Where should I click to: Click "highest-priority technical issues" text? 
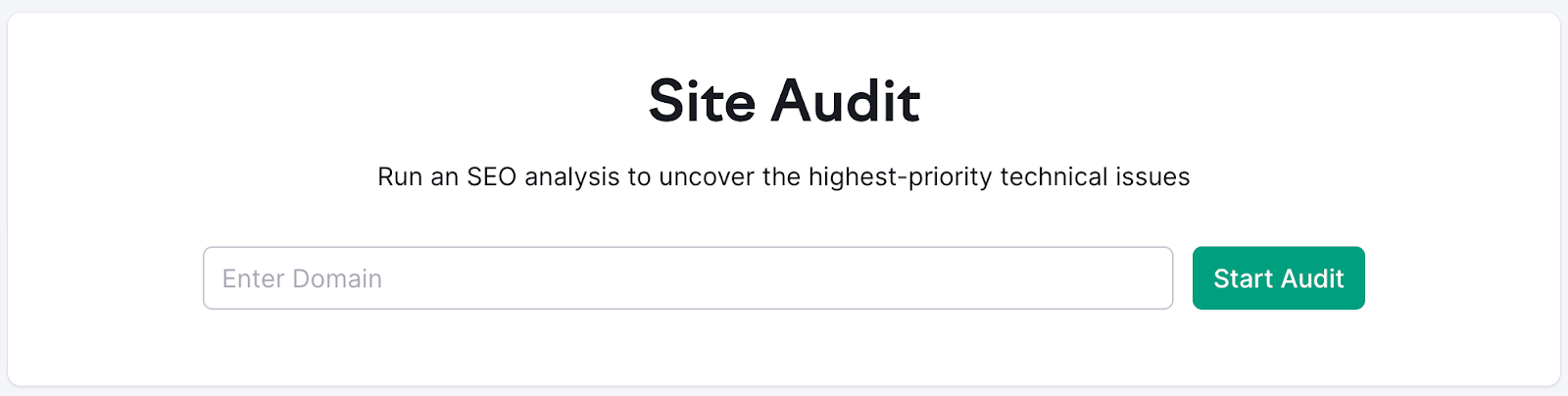pyautogui.click(x=999, y=176)
